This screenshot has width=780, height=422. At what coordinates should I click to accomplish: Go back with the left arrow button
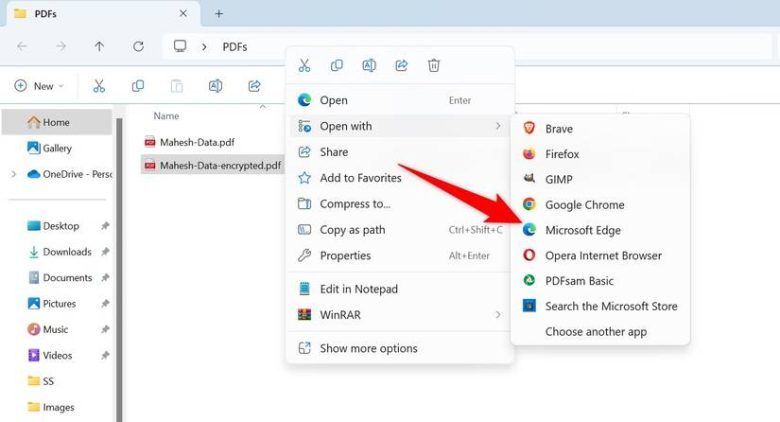click(22, 46)
